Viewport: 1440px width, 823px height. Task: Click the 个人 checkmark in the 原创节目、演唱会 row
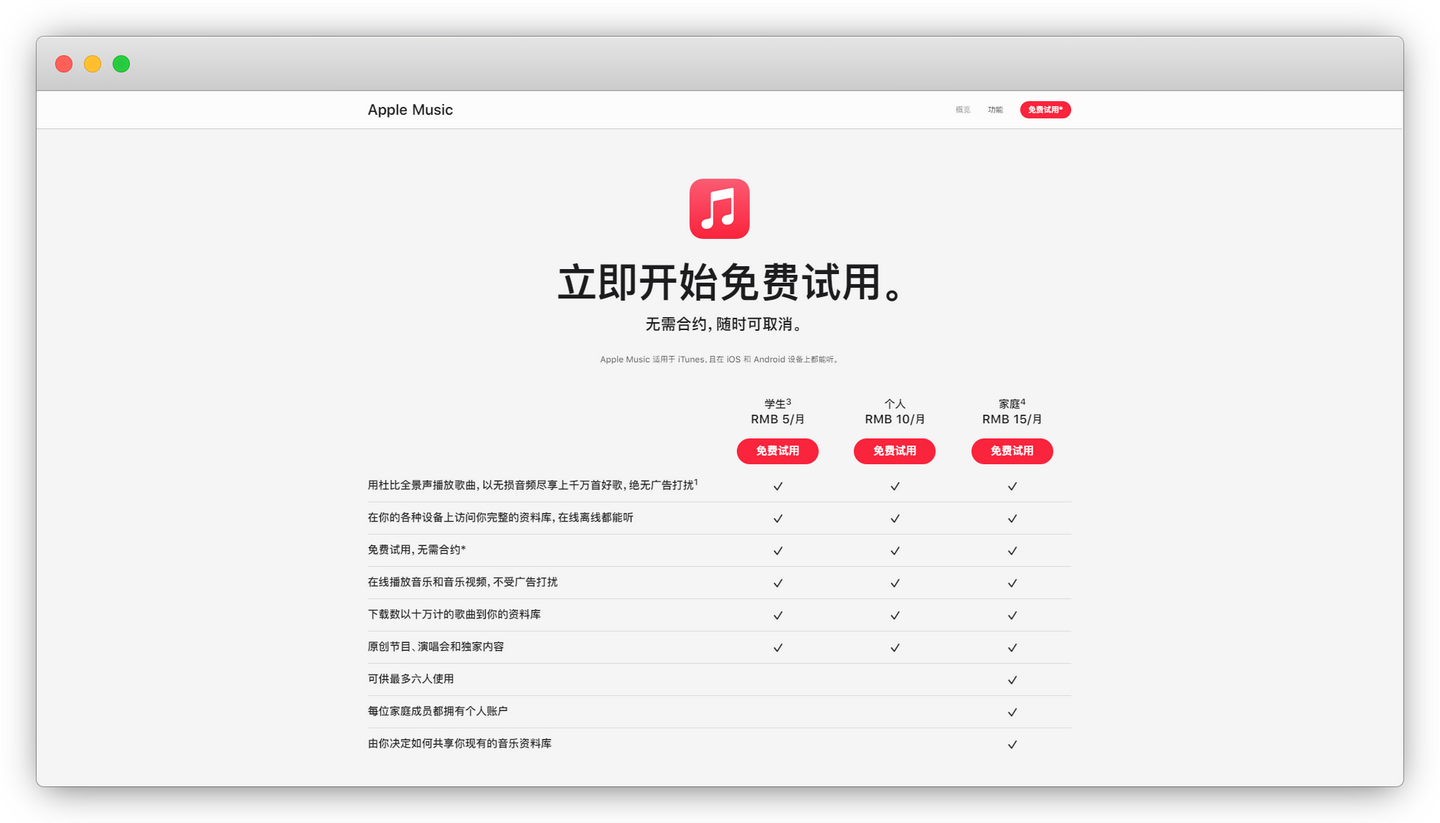coord(894,647)
